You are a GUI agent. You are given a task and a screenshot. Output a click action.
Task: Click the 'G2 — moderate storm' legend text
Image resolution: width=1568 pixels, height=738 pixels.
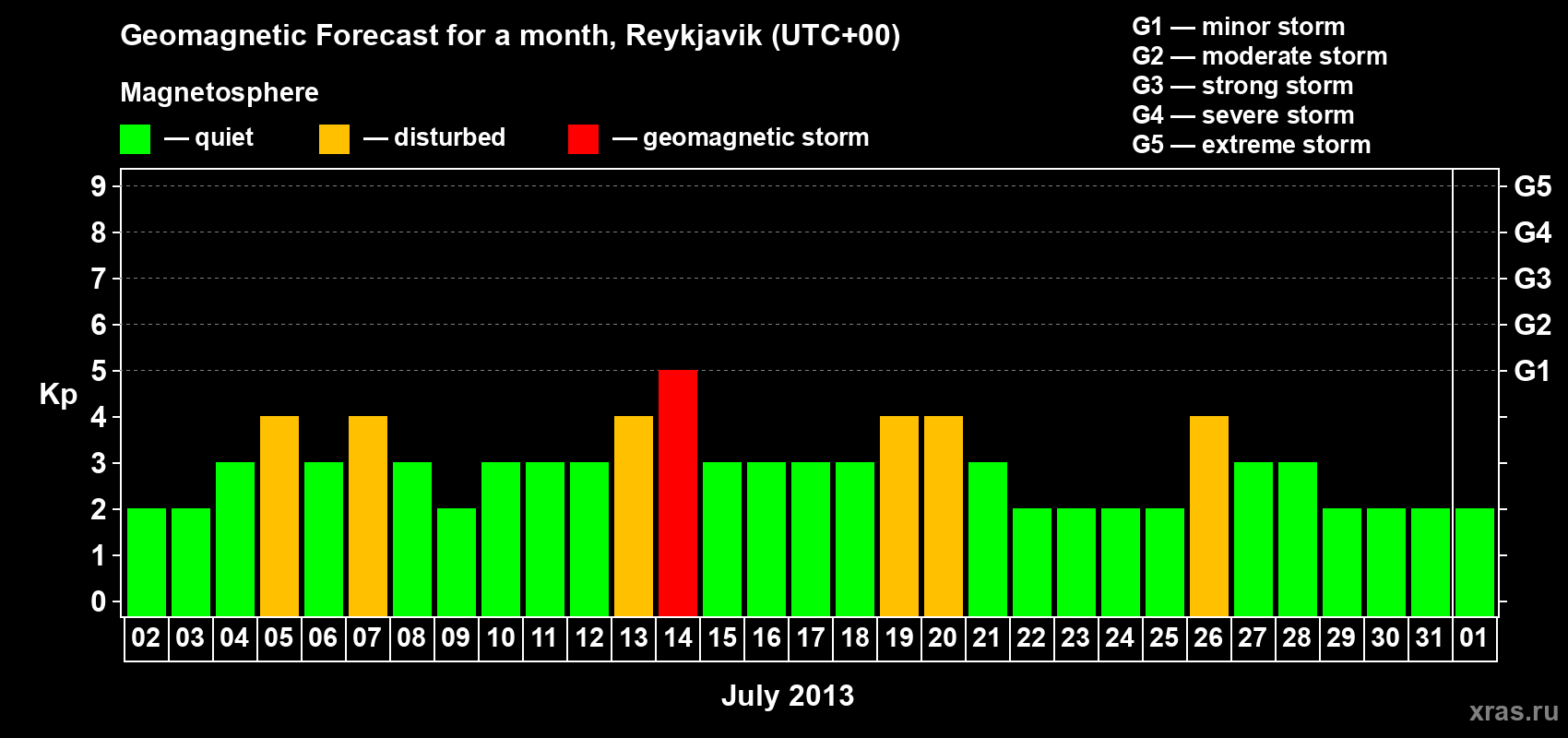(x=1260, y=56)
